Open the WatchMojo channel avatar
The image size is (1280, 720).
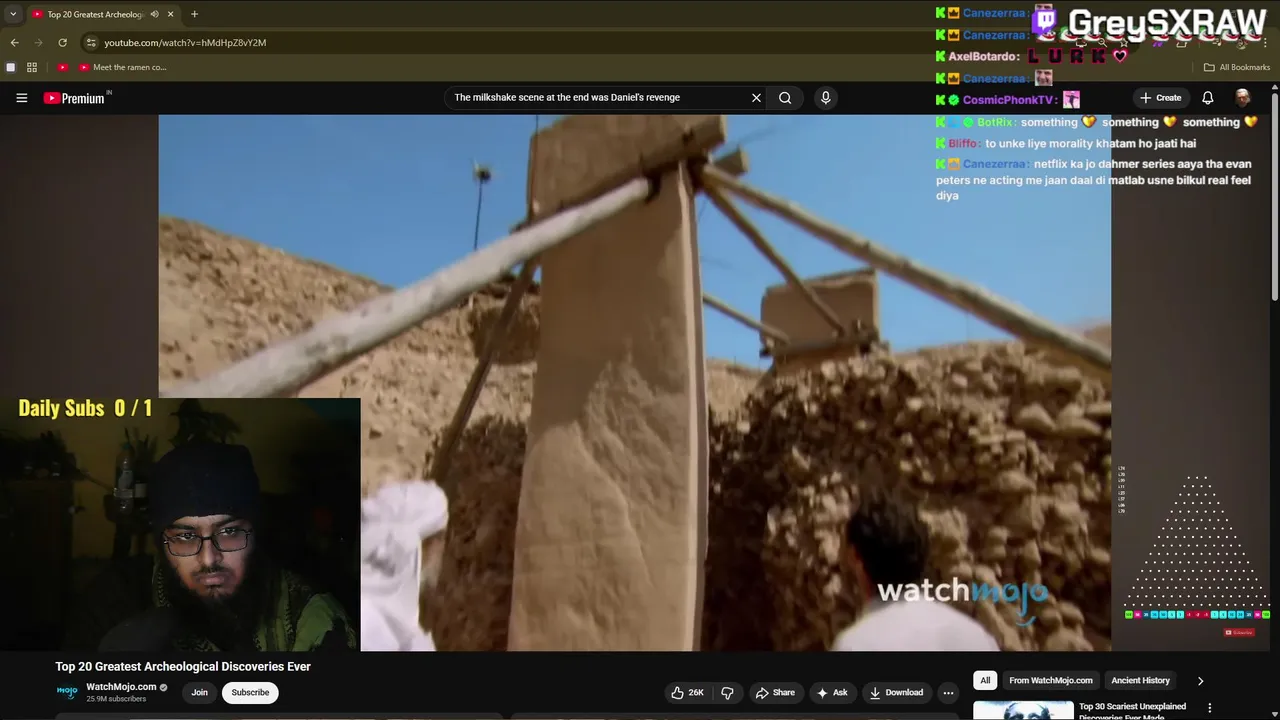(67, 691)
